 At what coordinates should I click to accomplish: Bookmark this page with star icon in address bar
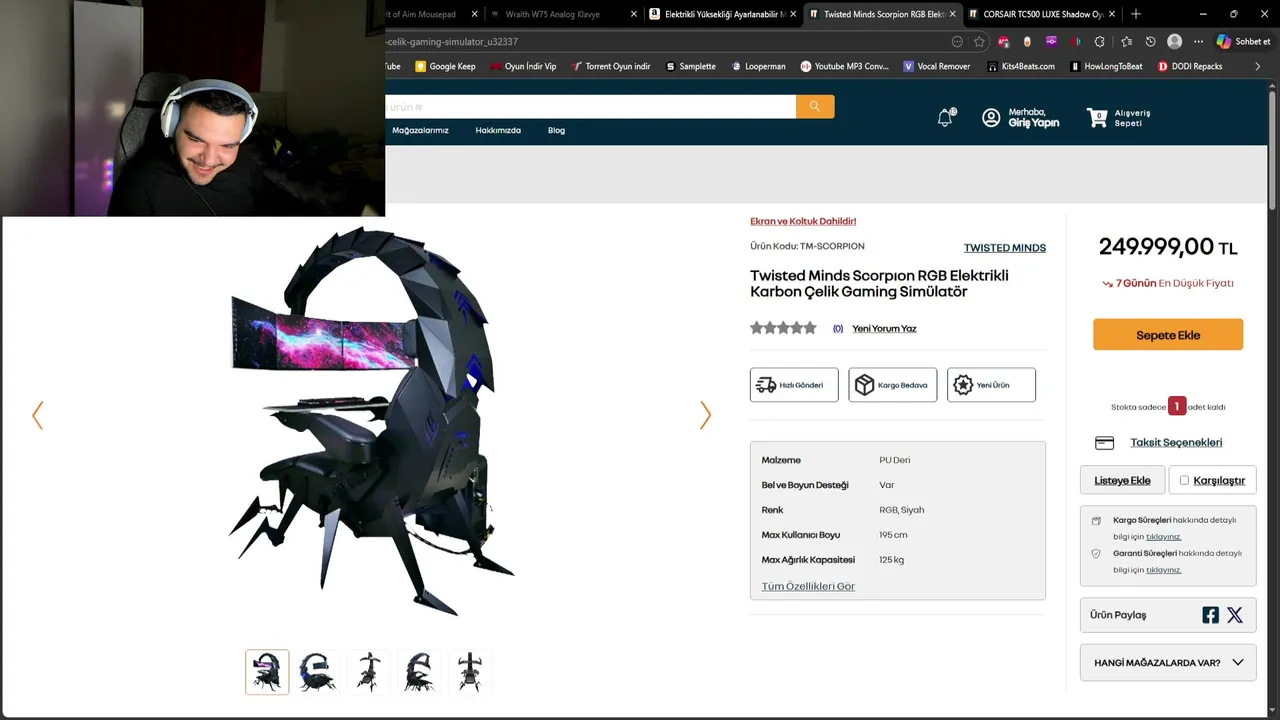pyautogui.click(x=979, y=42)
